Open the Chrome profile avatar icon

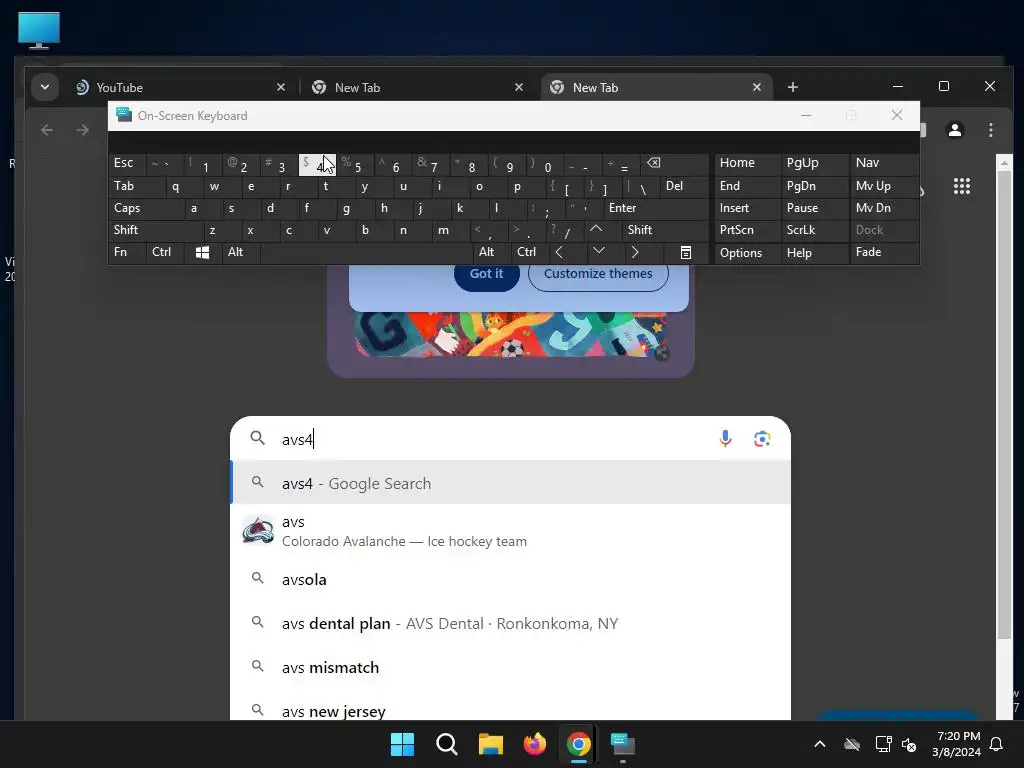955,130
